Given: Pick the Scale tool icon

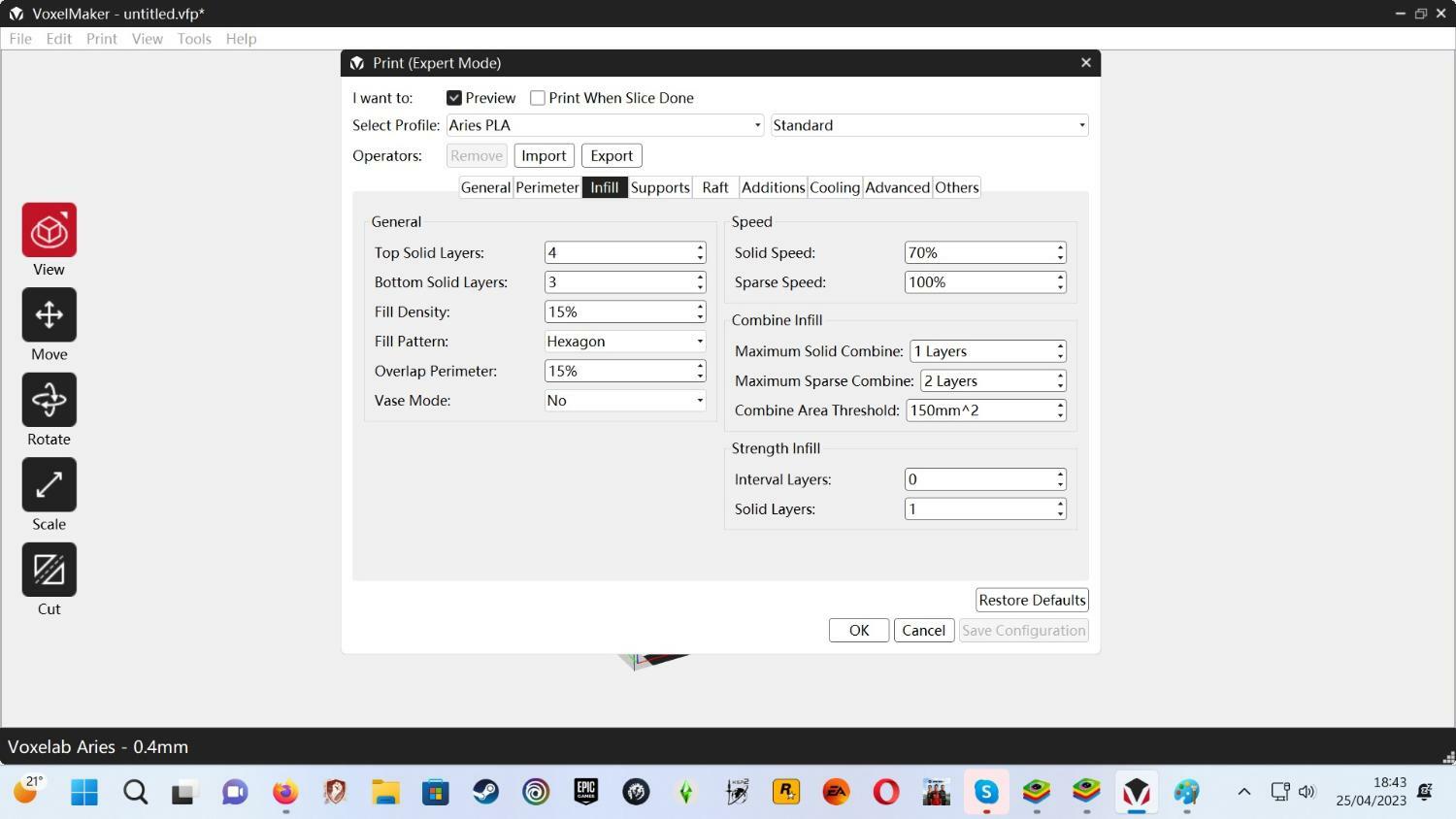Looking at the screenshot, I should click(50, 484).
